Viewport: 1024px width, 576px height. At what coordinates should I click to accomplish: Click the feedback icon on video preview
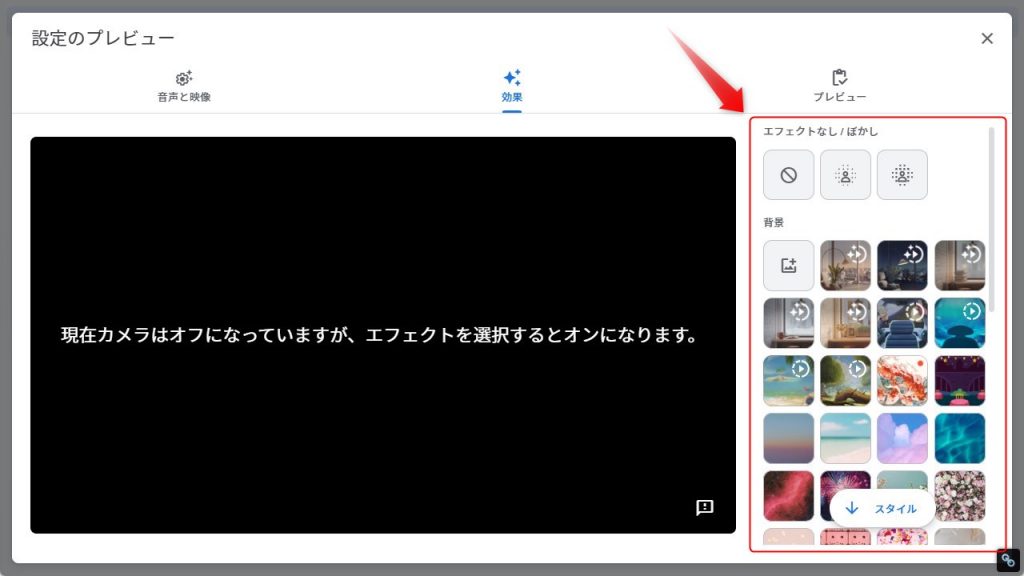pyautogui.click(x=705, y=507)
